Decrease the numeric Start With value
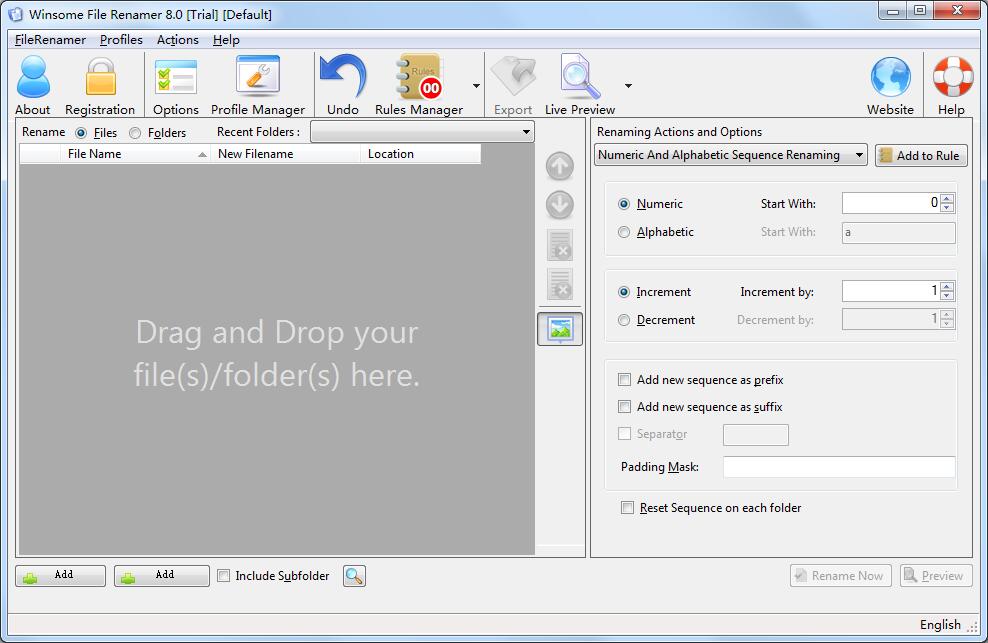Viewport: 988px width, 643px height. point(947,207)
